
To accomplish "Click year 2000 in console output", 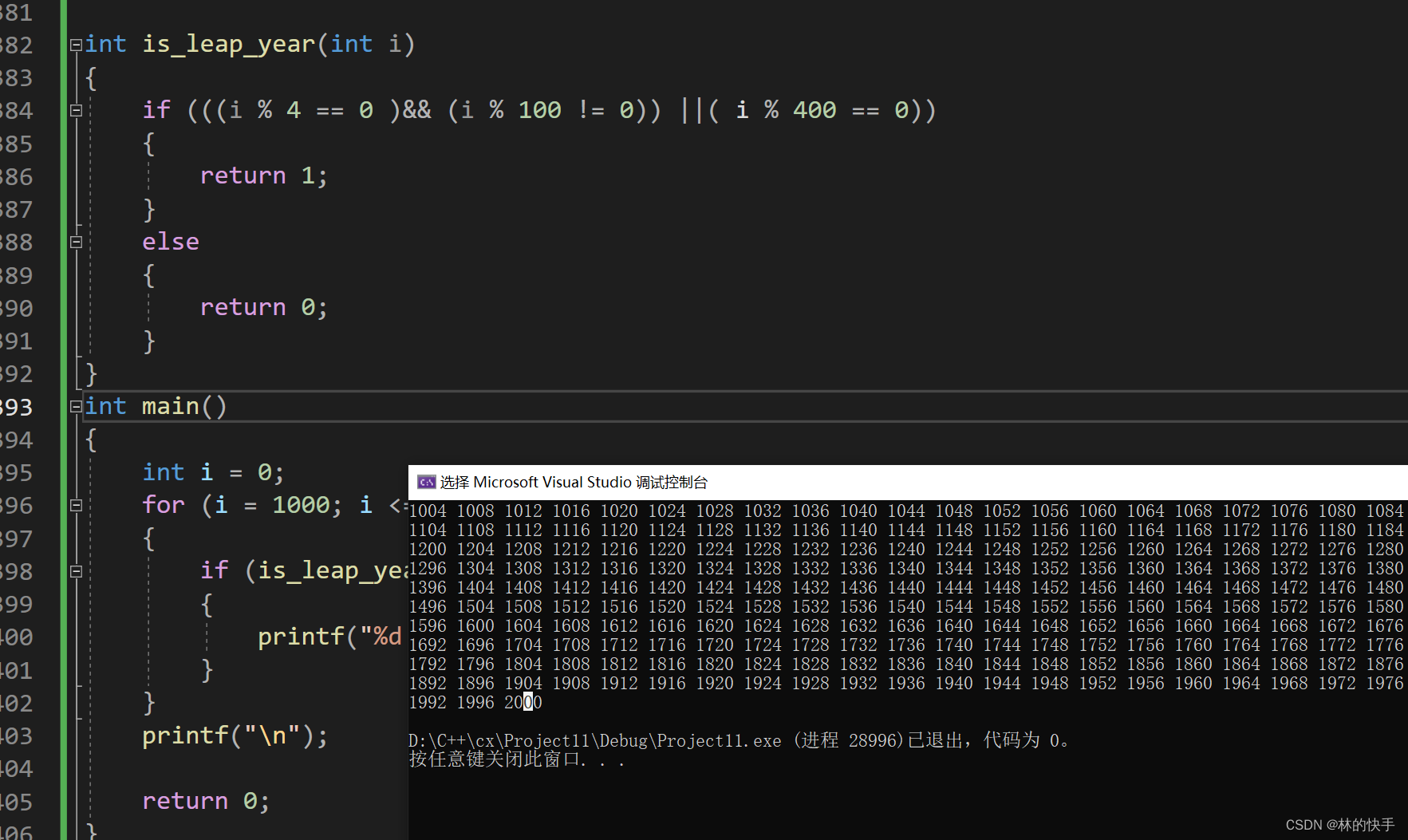I will (523, 702).
